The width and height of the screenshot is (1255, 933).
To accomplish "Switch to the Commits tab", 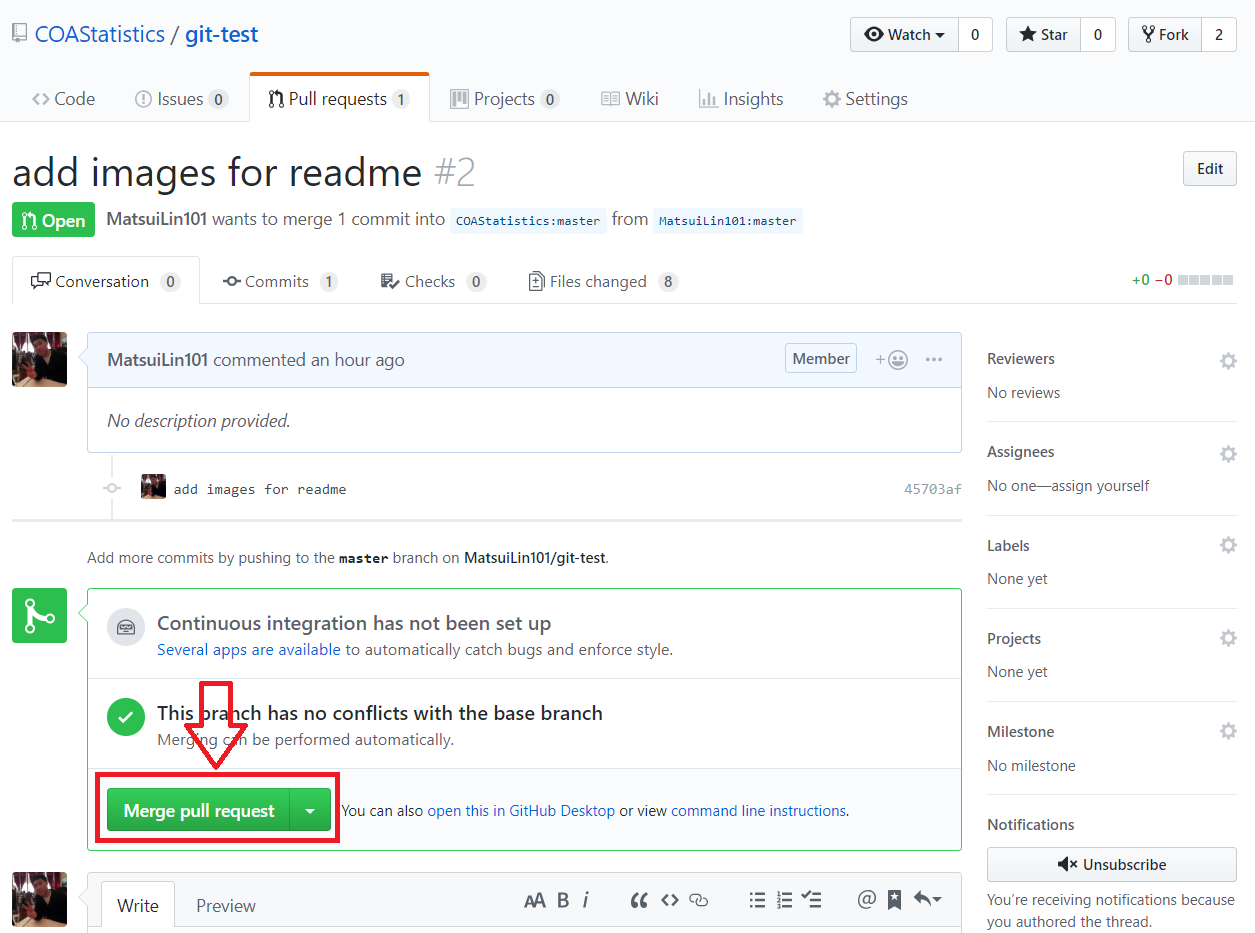I will click(x=280, y=281).
